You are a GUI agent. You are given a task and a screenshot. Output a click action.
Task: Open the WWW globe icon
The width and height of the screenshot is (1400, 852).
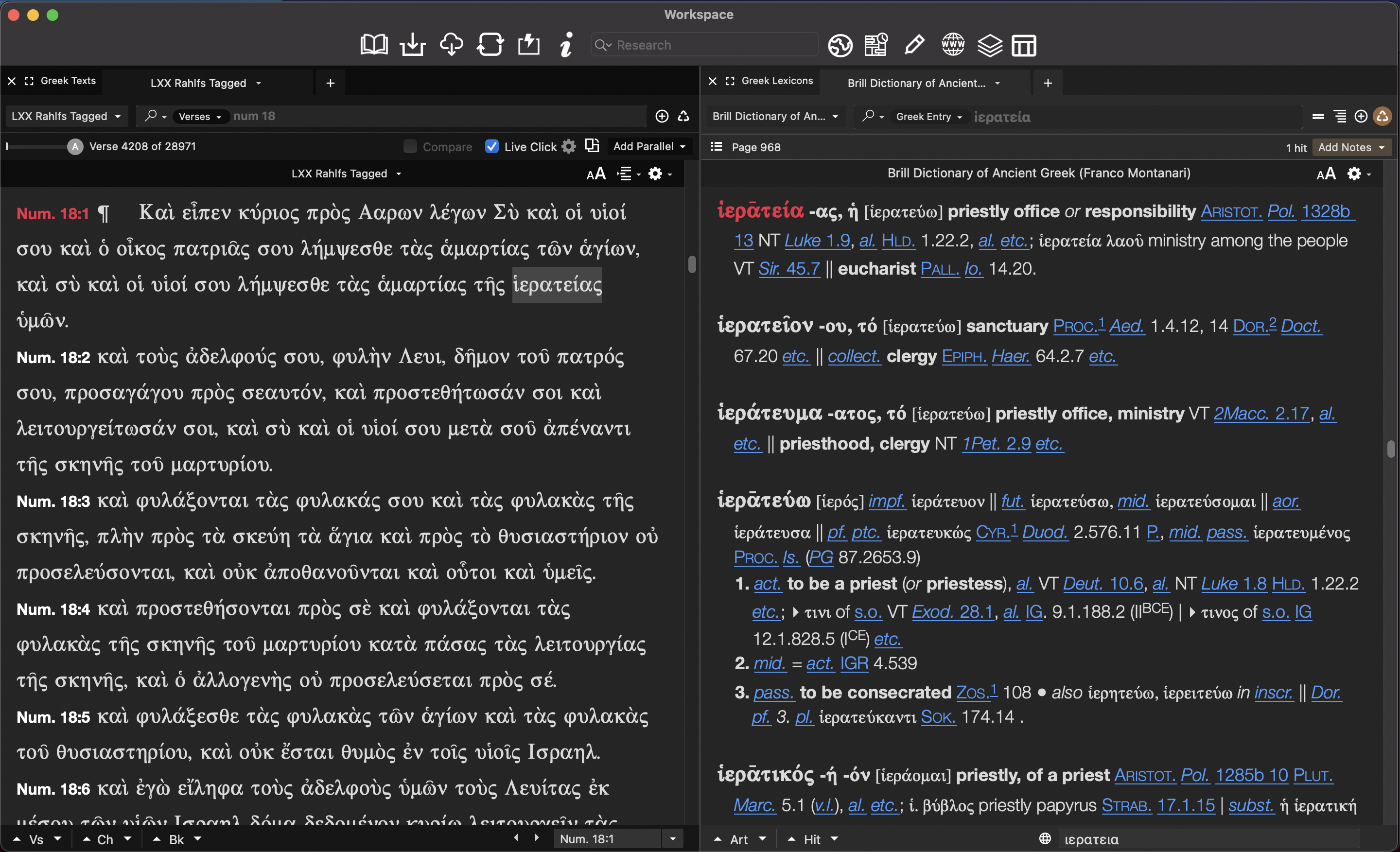pyautogui.click(x=953, y=45)
